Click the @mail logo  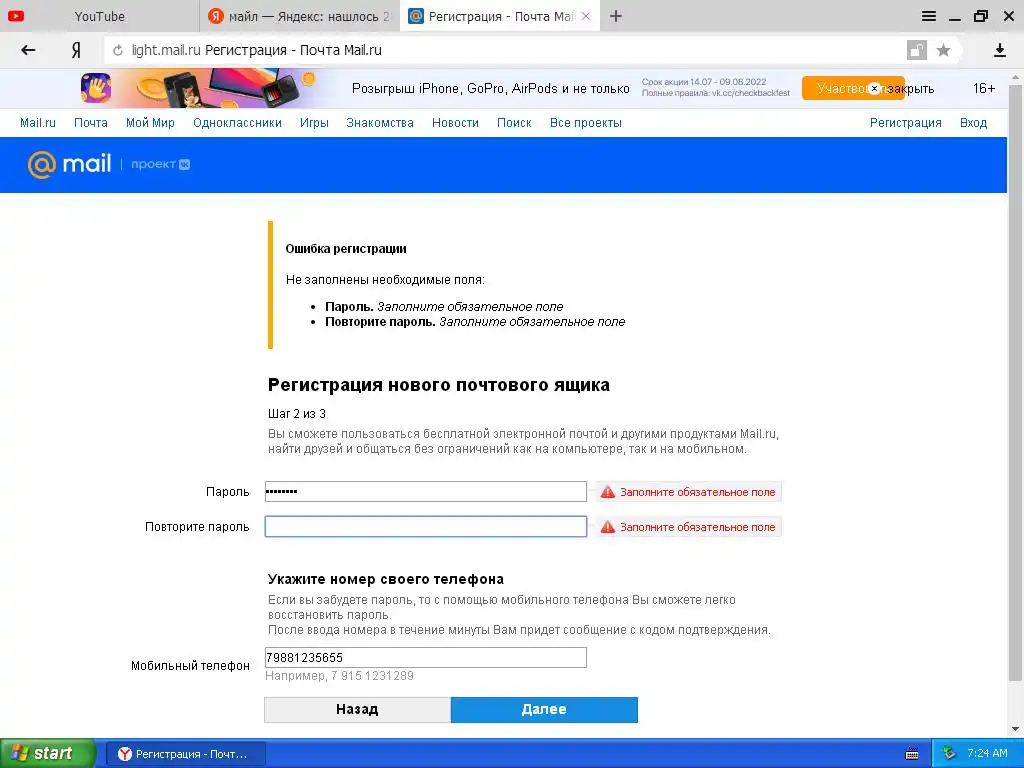pos(69,164)
